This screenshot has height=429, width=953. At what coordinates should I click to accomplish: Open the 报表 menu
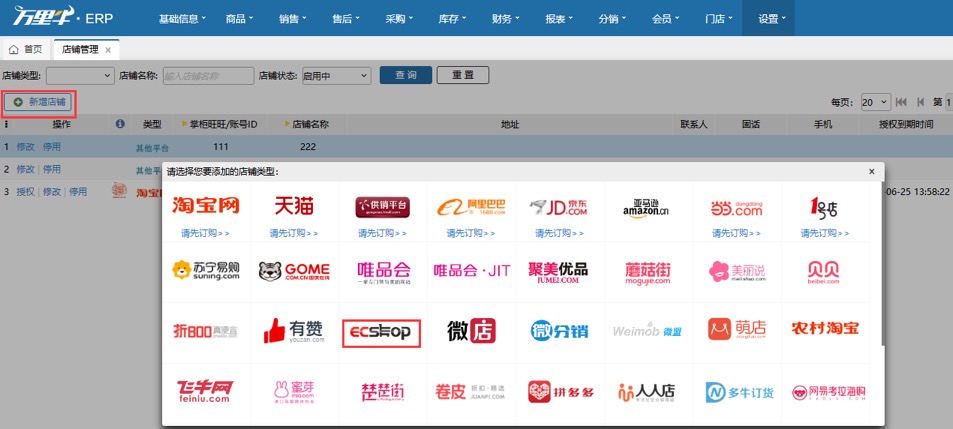[559, 18]
